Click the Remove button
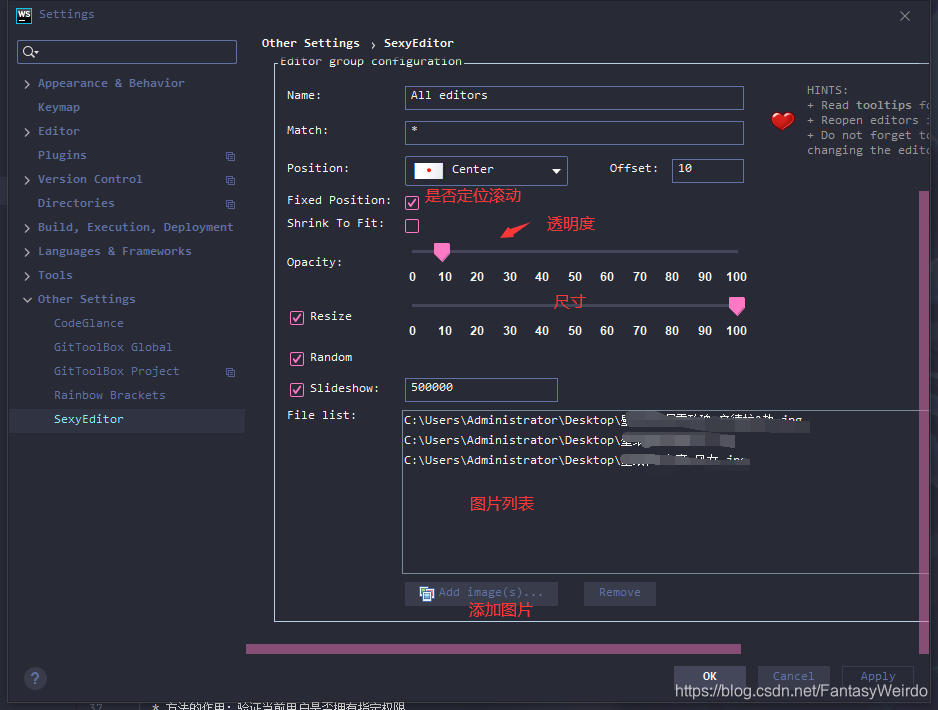The width and height of the screenshot is (938, 710). (x=620, y=593)
